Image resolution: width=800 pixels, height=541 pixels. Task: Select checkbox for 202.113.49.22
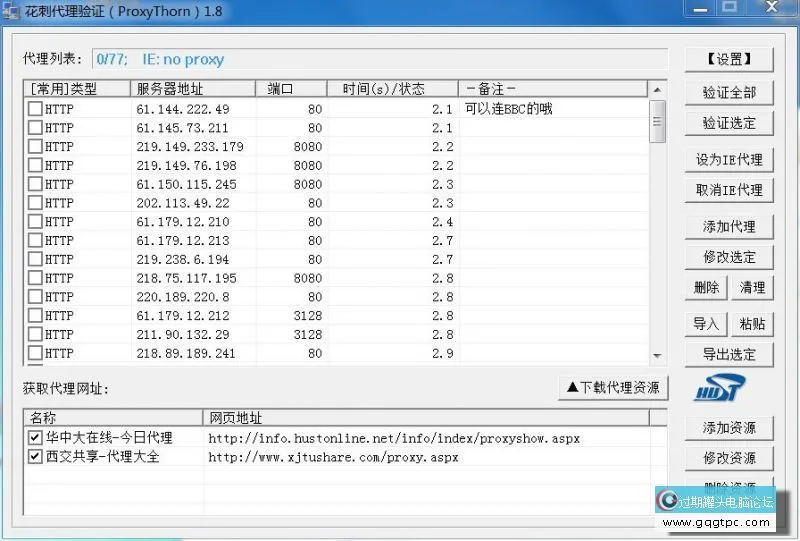pos(35,203)
